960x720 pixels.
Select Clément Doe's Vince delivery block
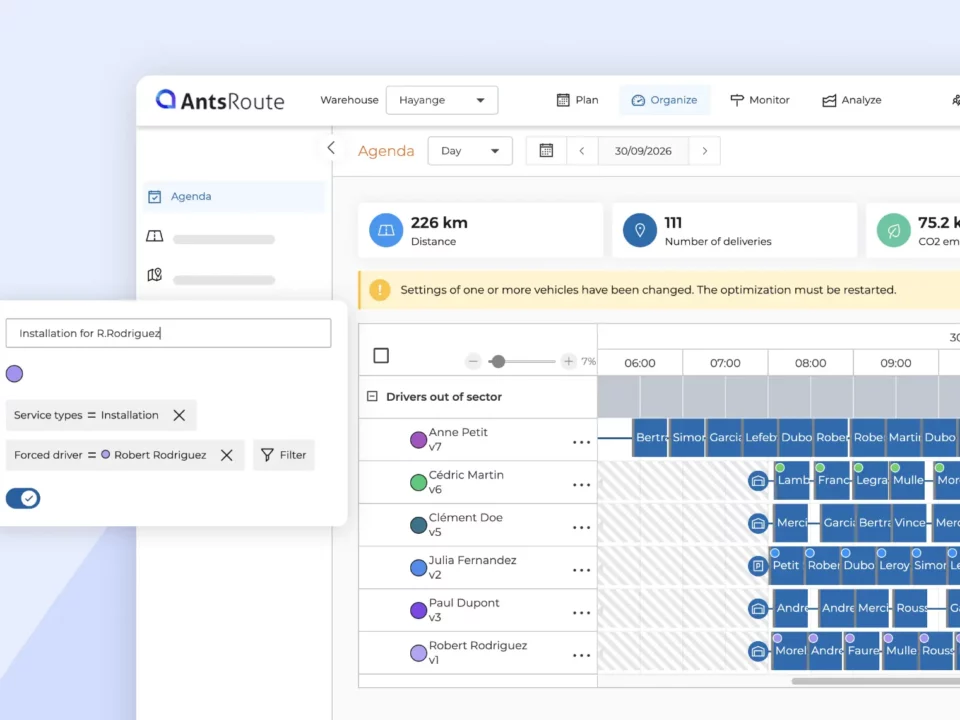click(x=909, y=523)
